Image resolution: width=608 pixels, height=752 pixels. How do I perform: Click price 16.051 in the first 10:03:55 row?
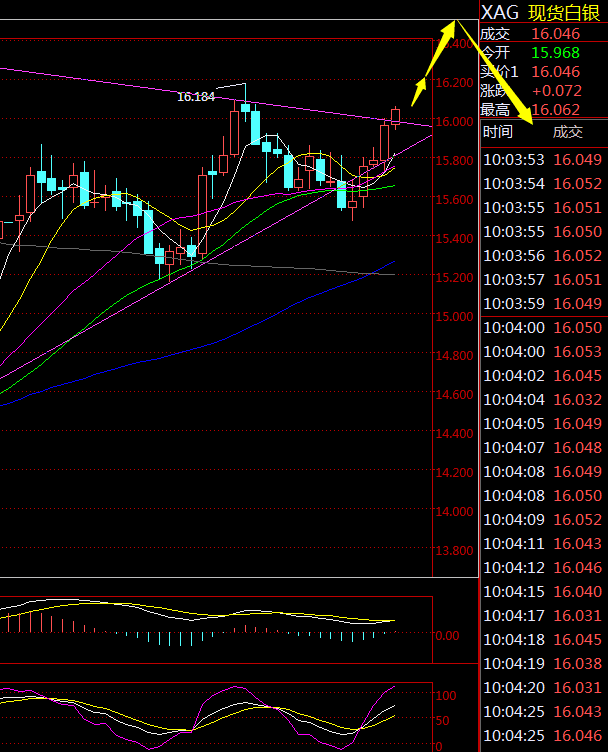point(577,208)
